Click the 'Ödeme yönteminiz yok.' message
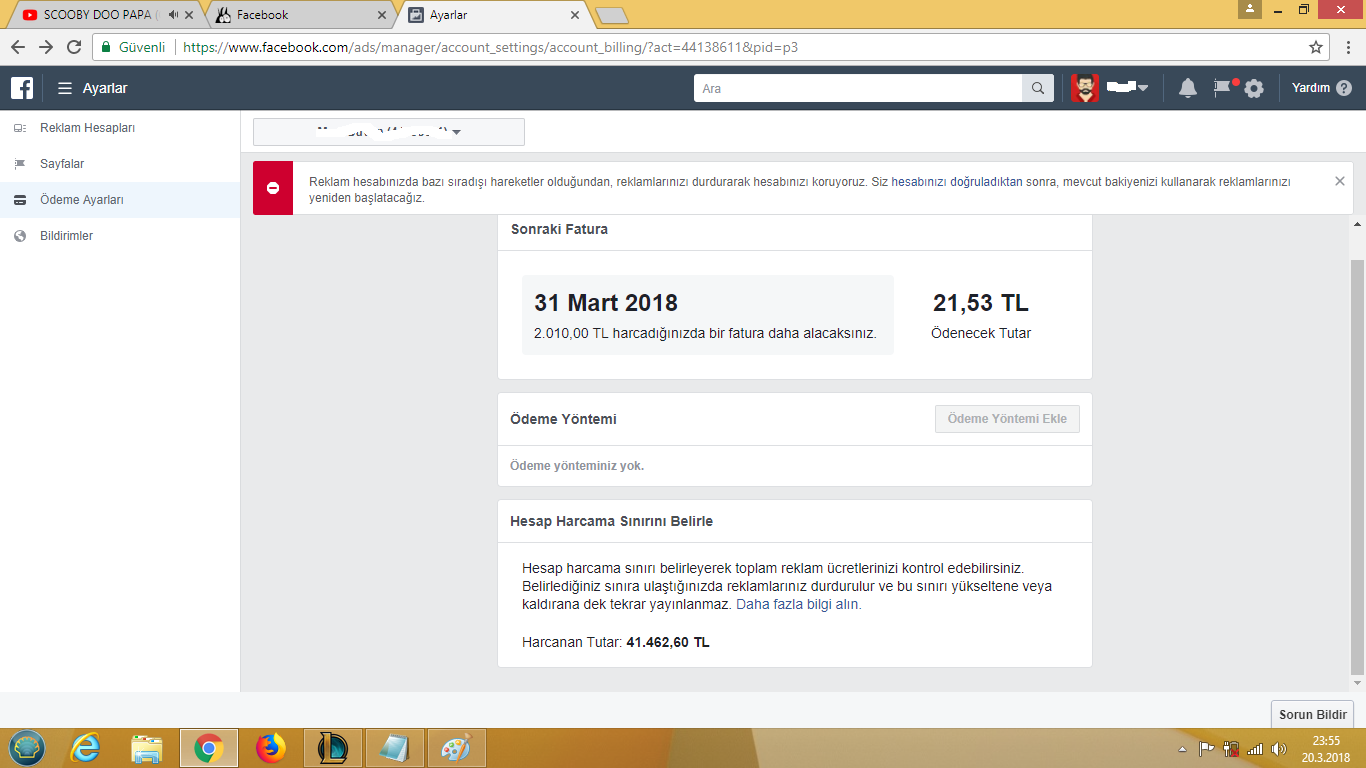This screenshot has height=768, width=1366. coord(577,466)
